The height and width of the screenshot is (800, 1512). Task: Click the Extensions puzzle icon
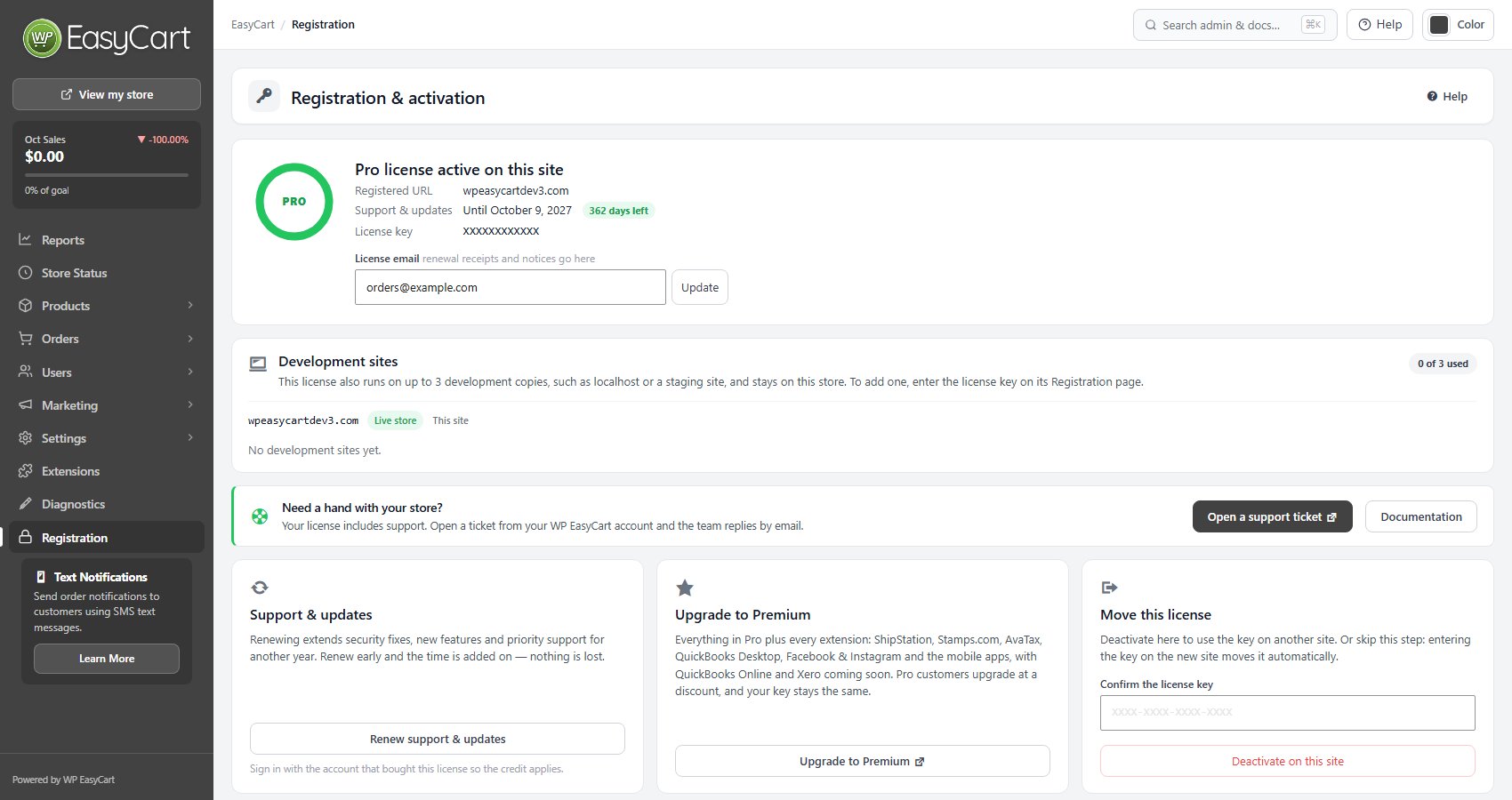click(25, 471)
